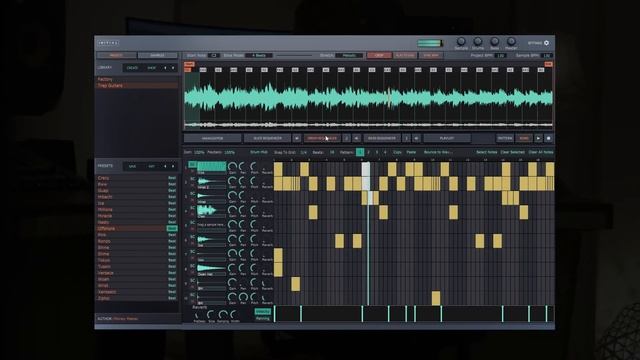Open the Slice Mode dropdown

click(259, 55)
